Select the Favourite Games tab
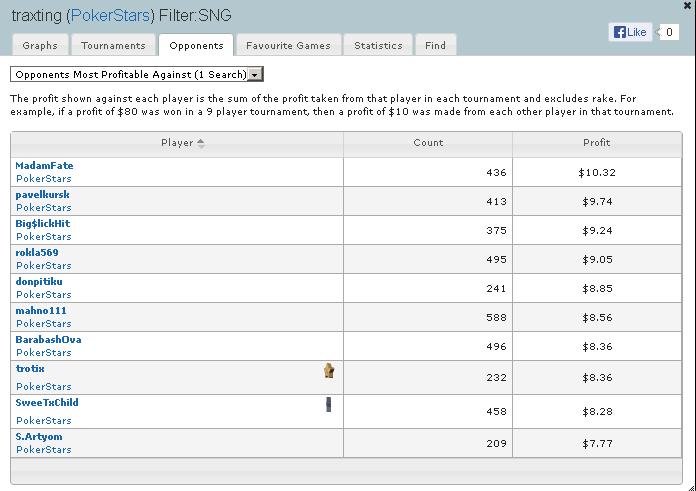The image size is (696, 491). pyautogui.click(x=289, y=45)
